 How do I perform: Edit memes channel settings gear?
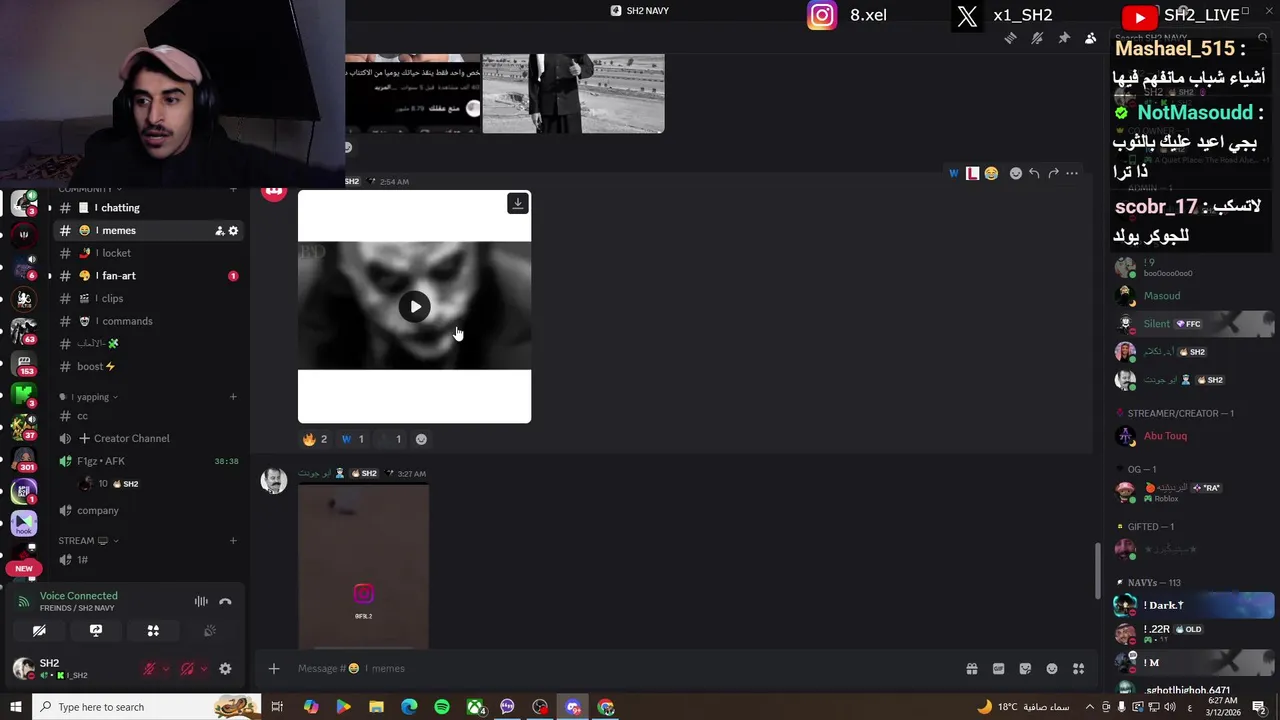pyautogui.click(x=234, y=231)
